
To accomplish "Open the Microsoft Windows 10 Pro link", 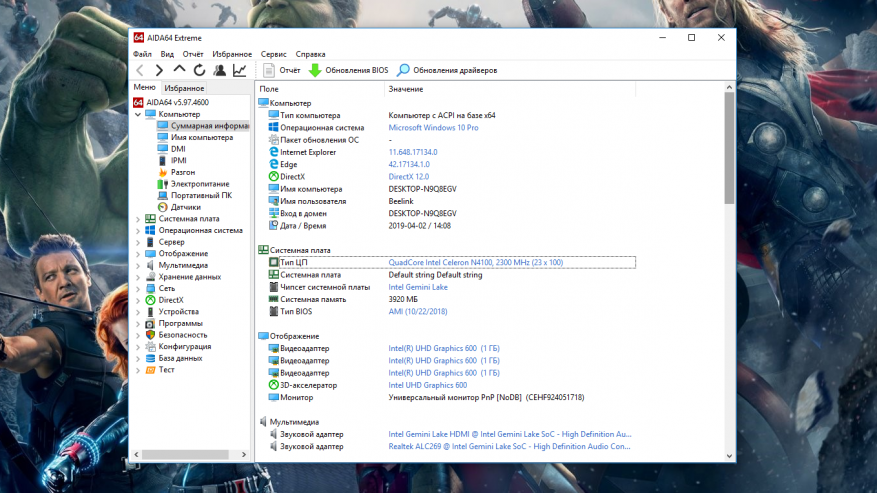I will tap(433, 128).
